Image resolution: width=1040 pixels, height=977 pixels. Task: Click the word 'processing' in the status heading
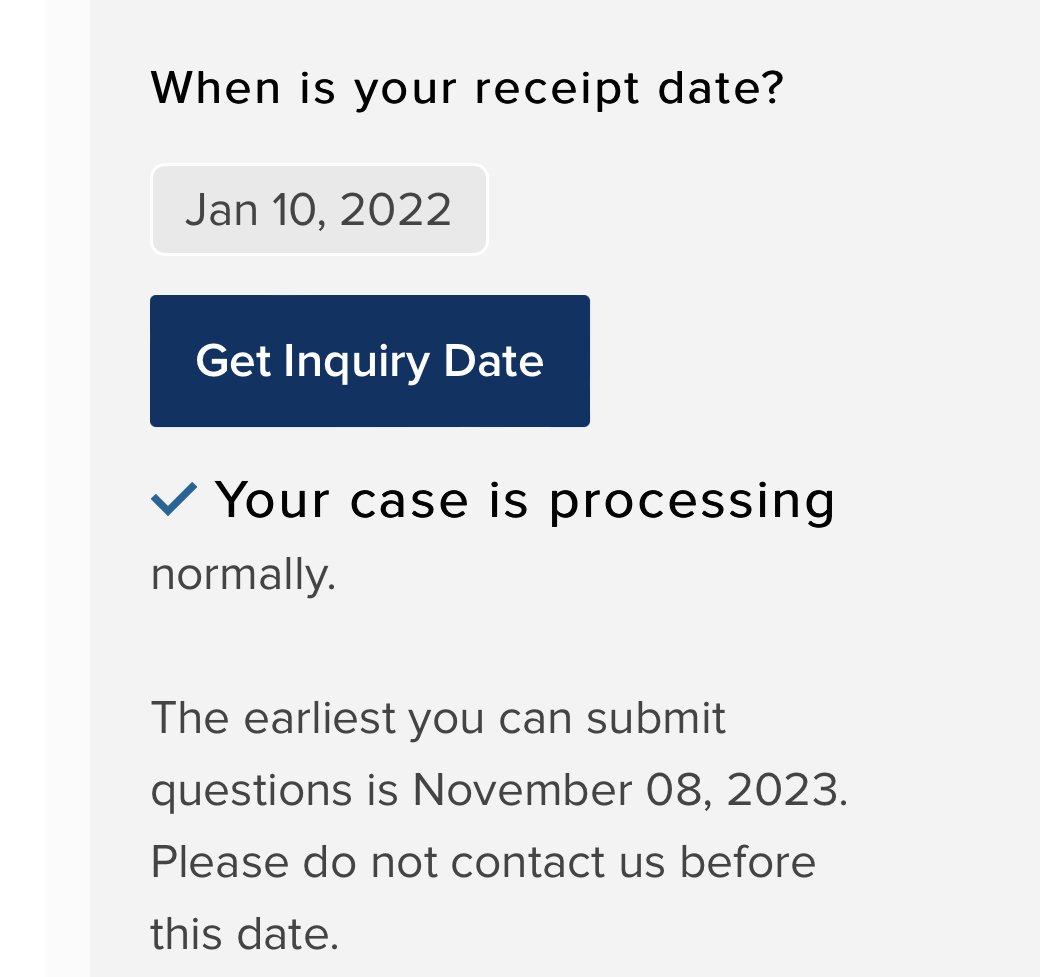click(x=692, y=503)
